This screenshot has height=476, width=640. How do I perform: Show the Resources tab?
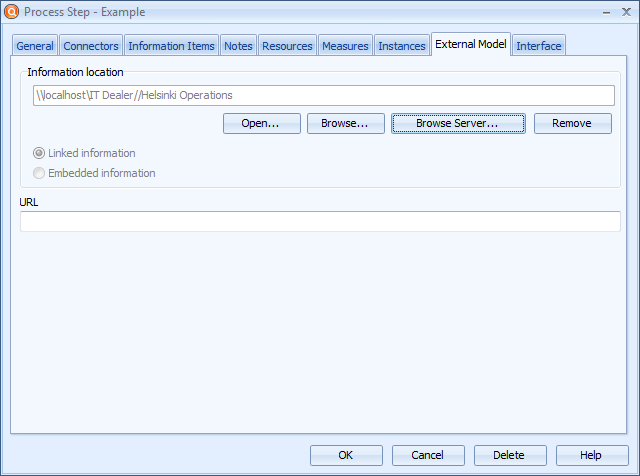click(x=287, y=46)
